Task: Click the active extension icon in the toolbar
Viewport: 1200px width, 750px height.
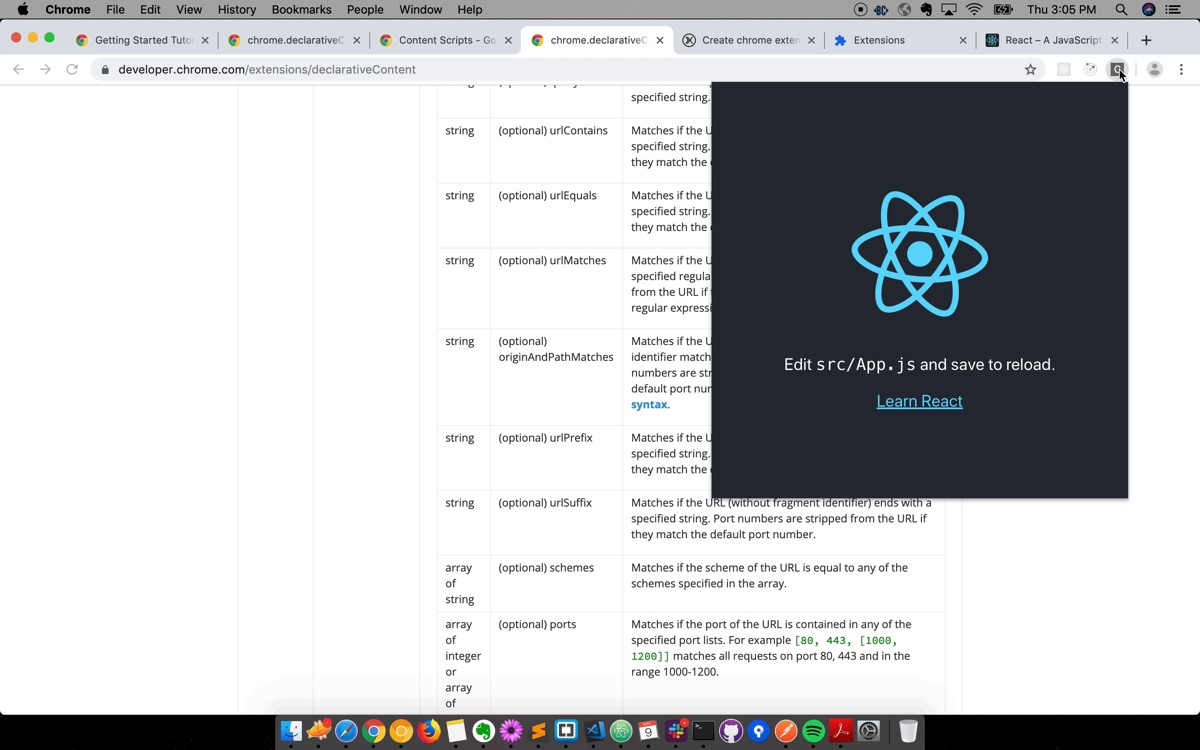Action: pos(1117,70)
